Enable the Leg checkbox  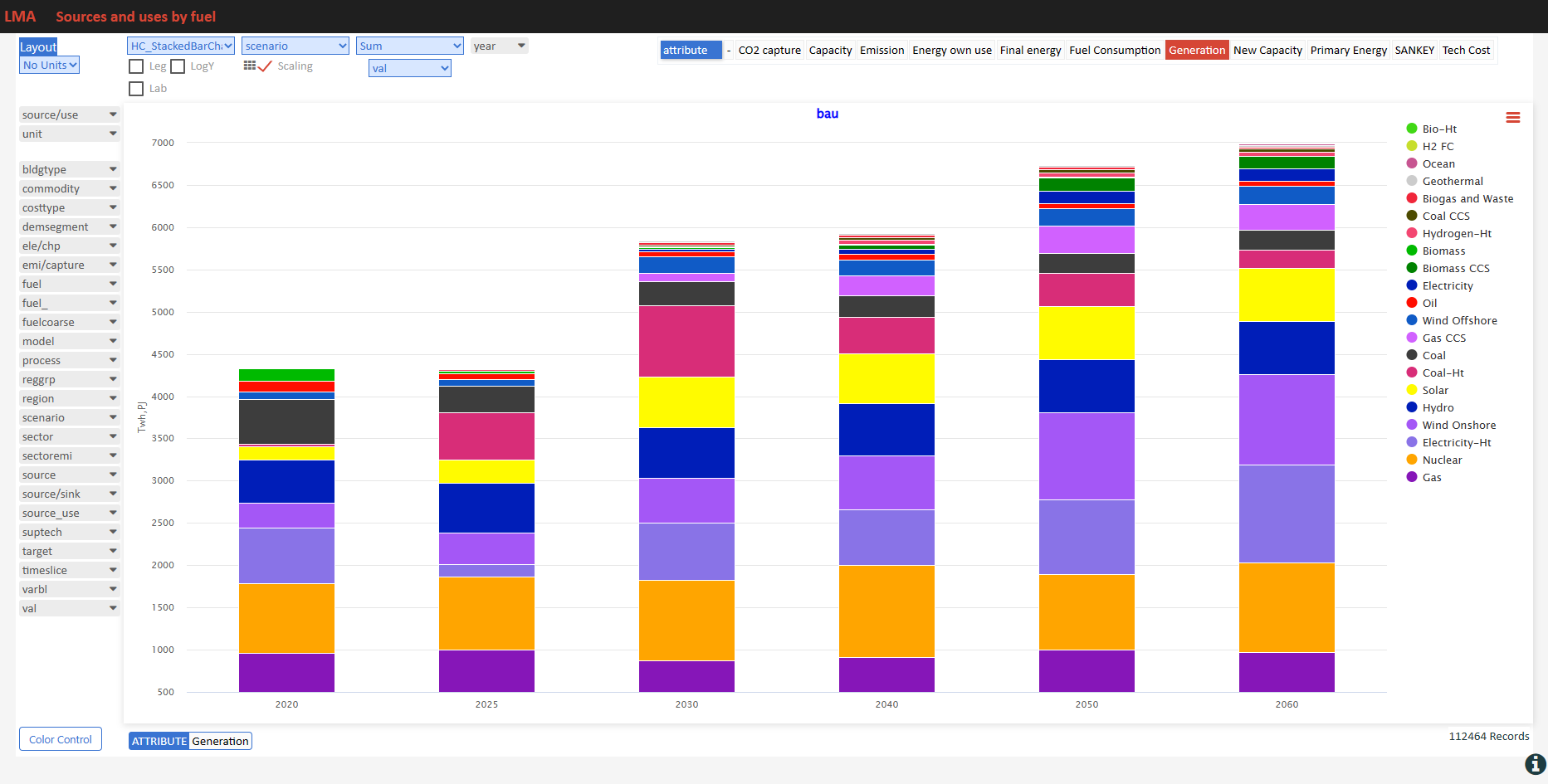point(136,66)
